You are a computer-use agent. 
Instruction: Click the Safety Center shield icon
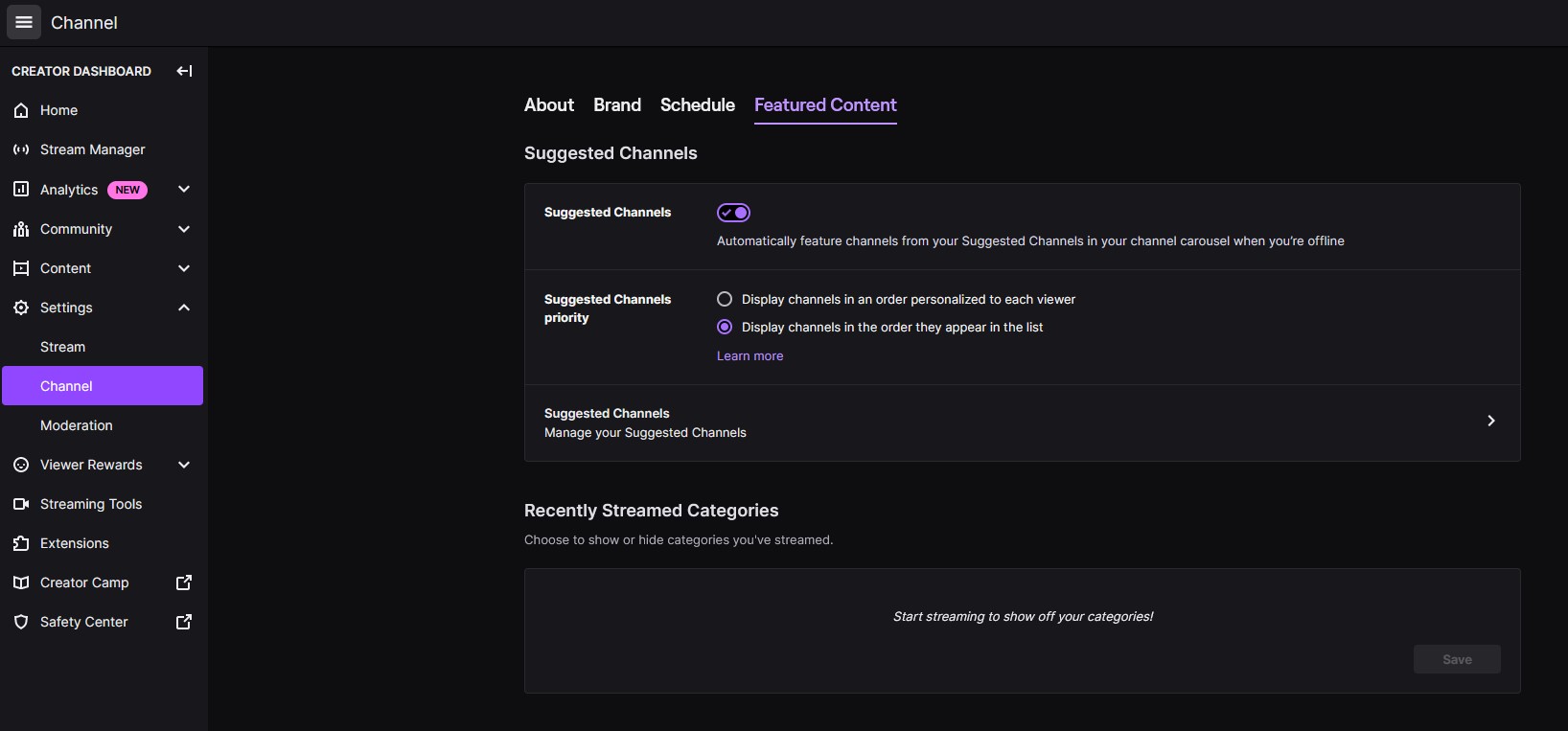point(21,622)
